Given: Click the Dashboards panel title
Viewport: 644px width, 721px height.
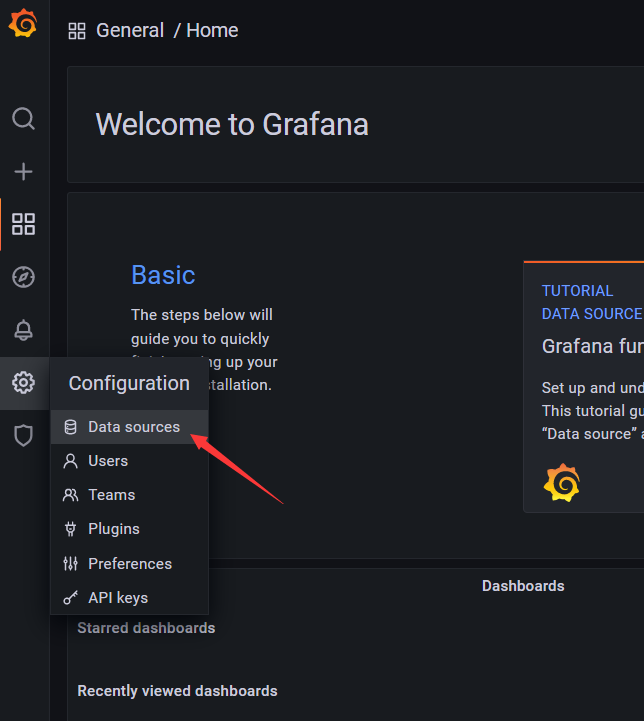Looking at the screenshot, I should (523, 586).
